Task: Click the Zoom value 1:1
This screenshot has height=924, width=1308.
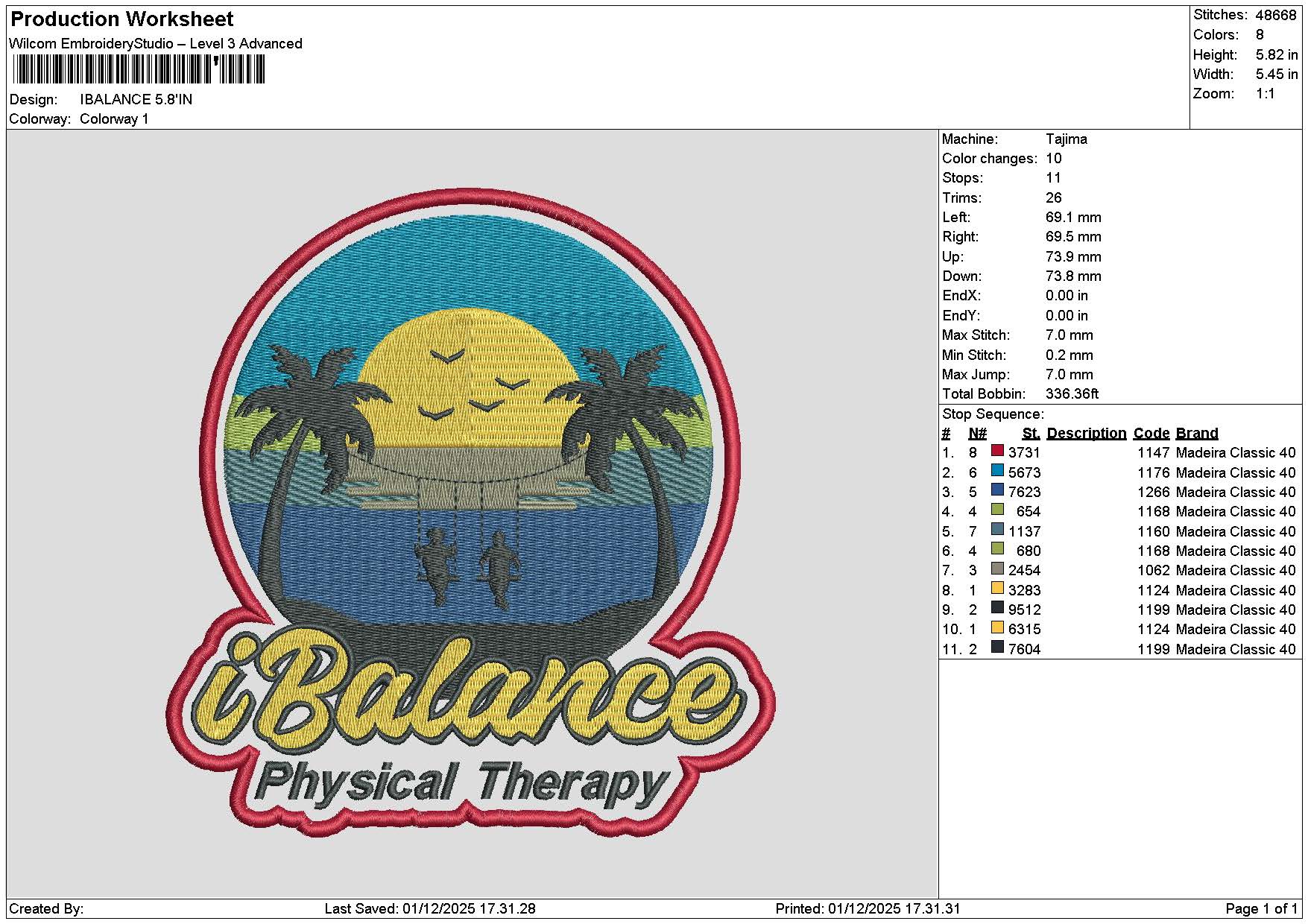Action: click(x=1266, y=94)
